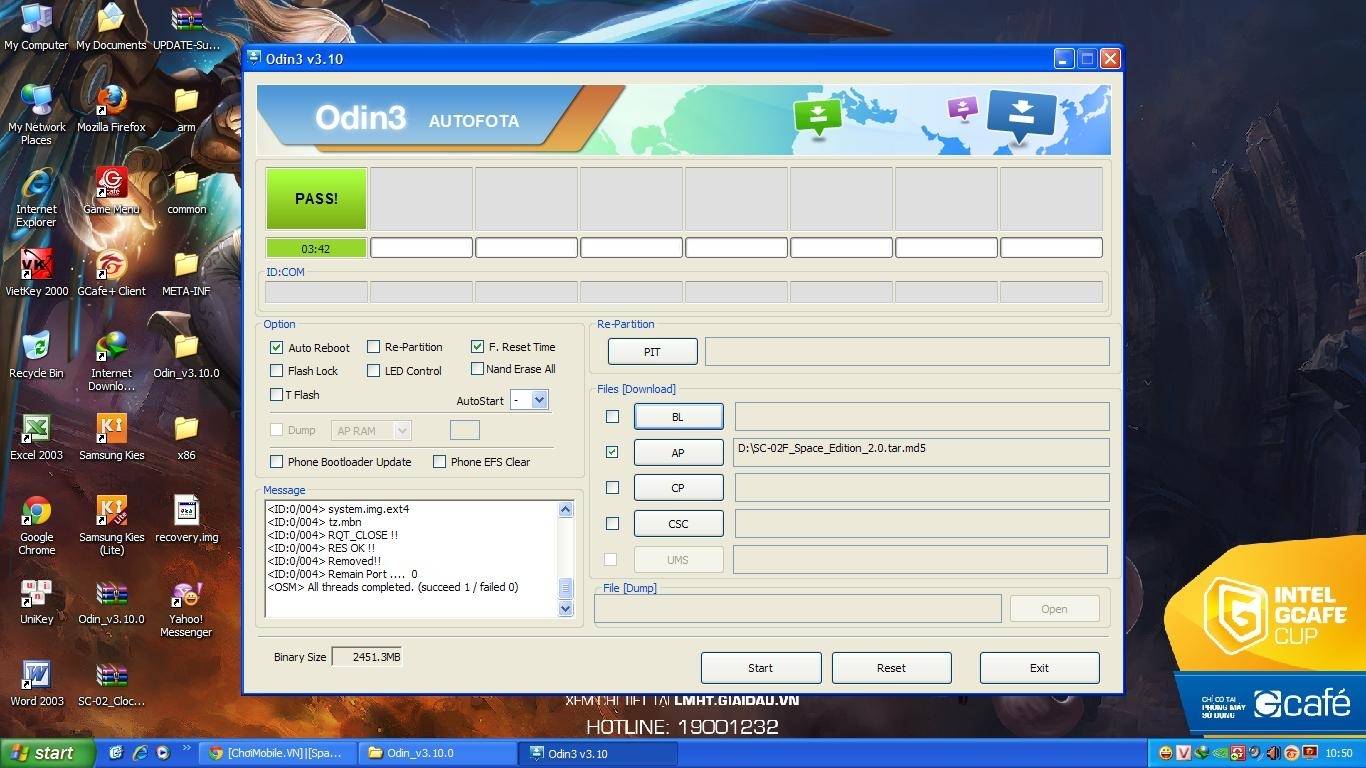Tick the checkbox beside the CP button
Screen dimensions: 1366x768
(x=612, y=488)
